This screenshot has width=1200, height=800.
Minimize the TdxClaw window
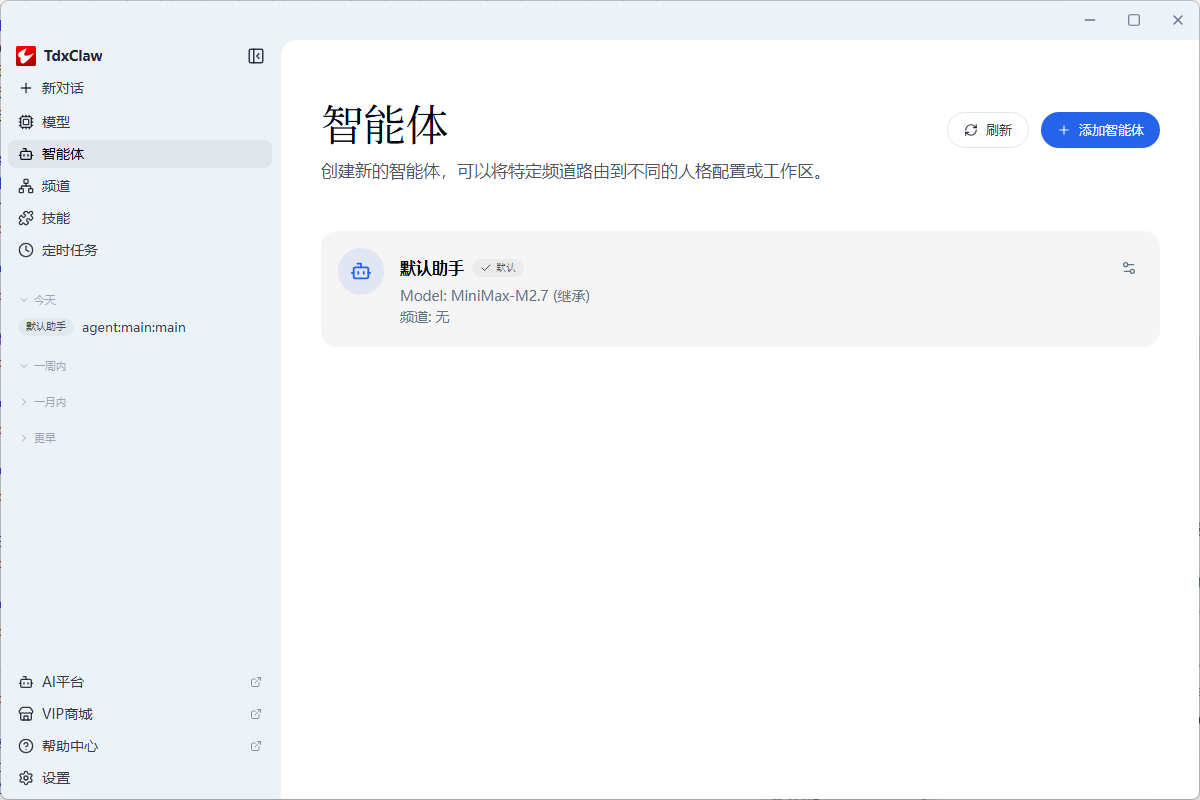[1090, 20]
